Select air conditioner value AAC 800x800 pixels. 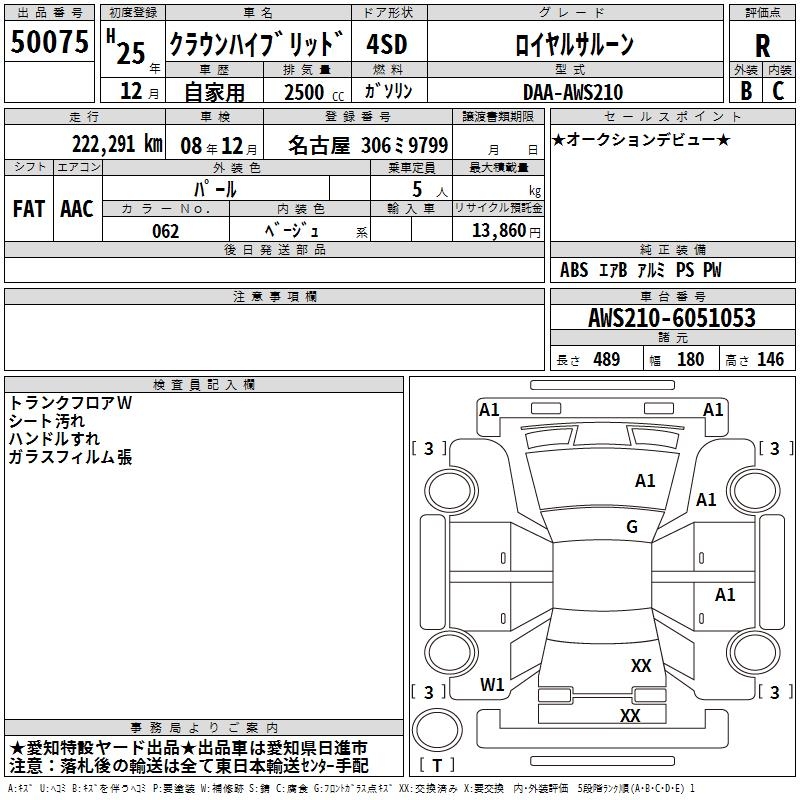click(x=77, y=209)
